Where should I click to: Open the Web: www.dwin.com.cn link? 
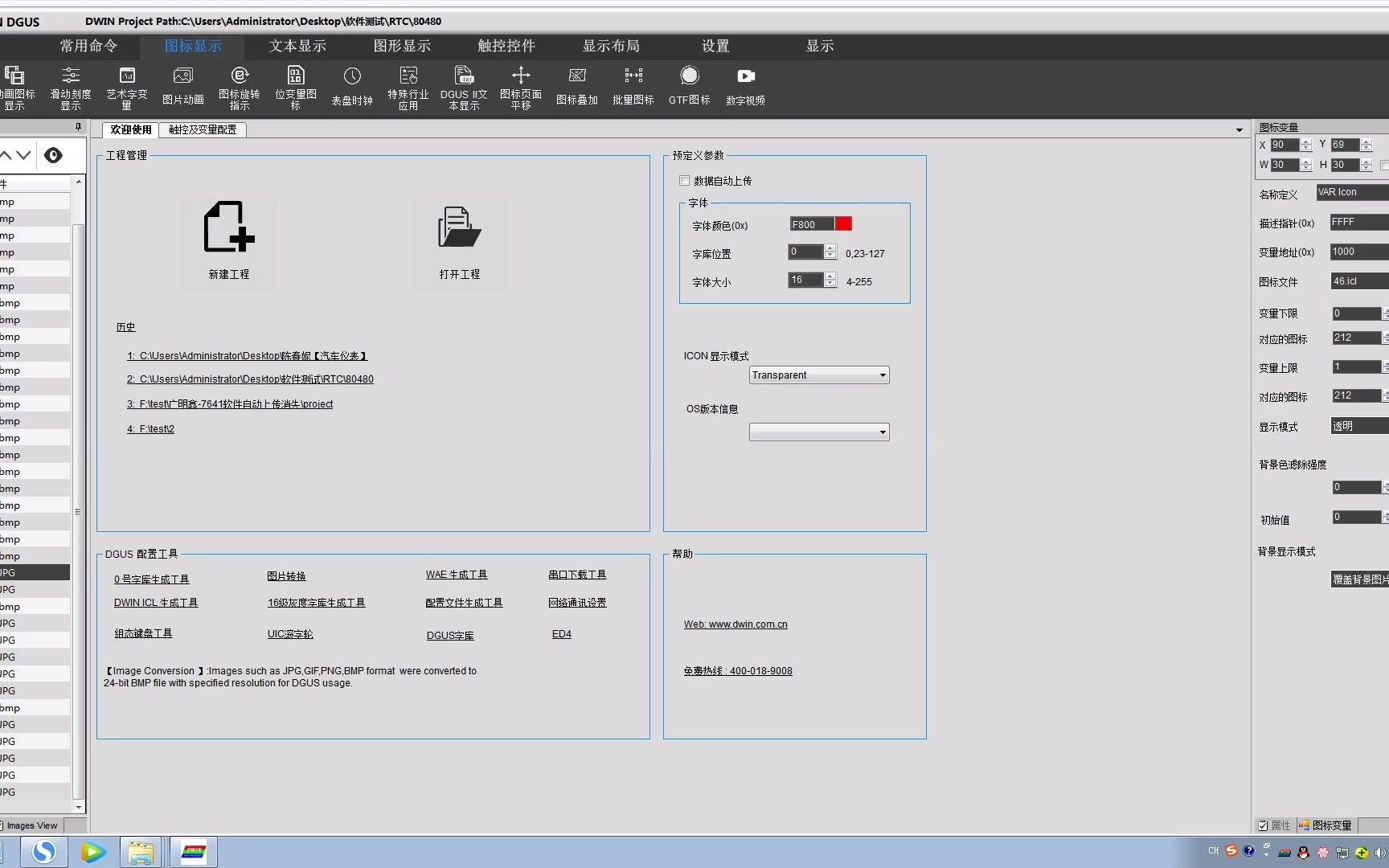(735, 624)
